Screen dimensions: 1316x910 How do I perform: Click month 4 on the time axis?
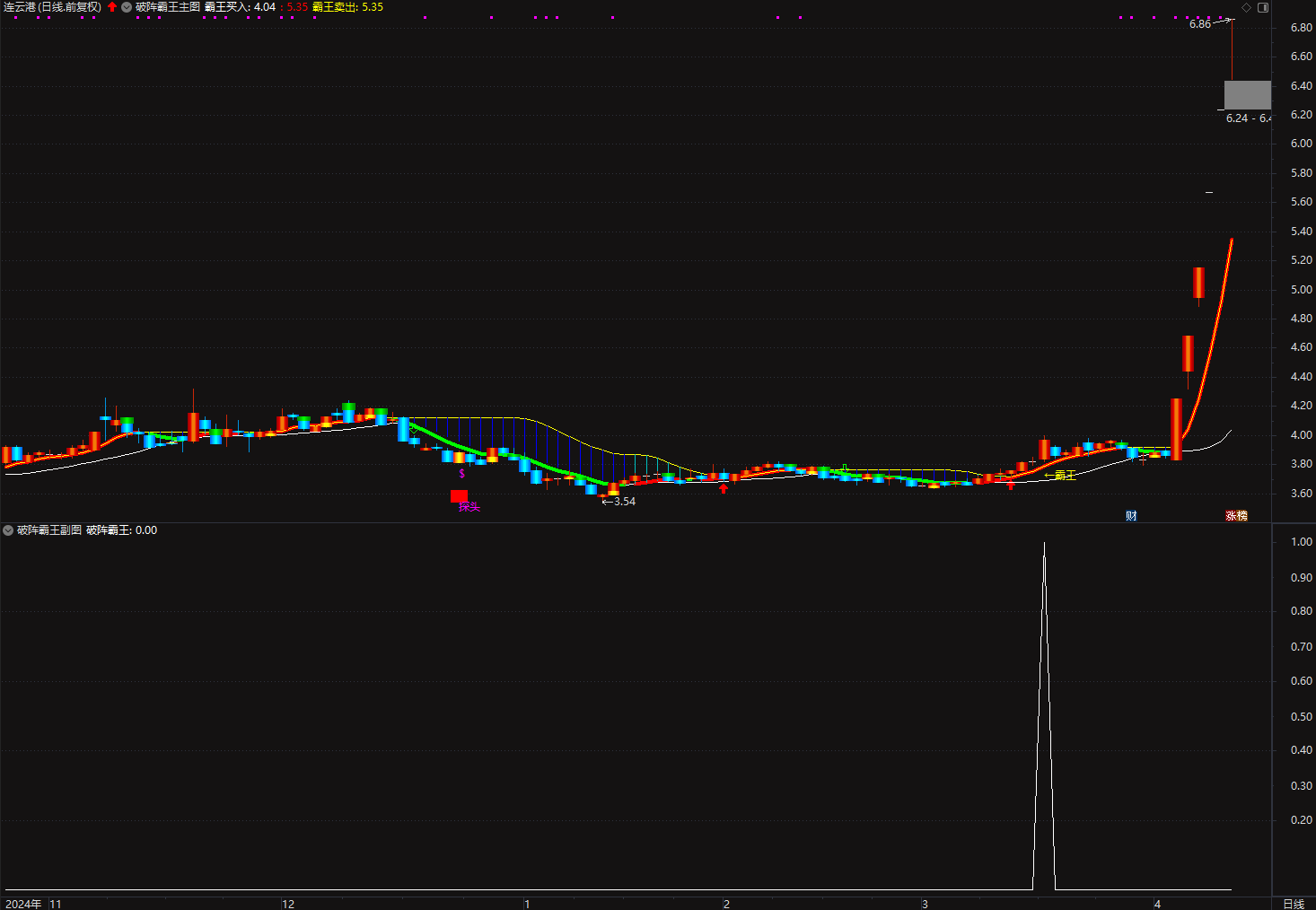pos(1157,904)
